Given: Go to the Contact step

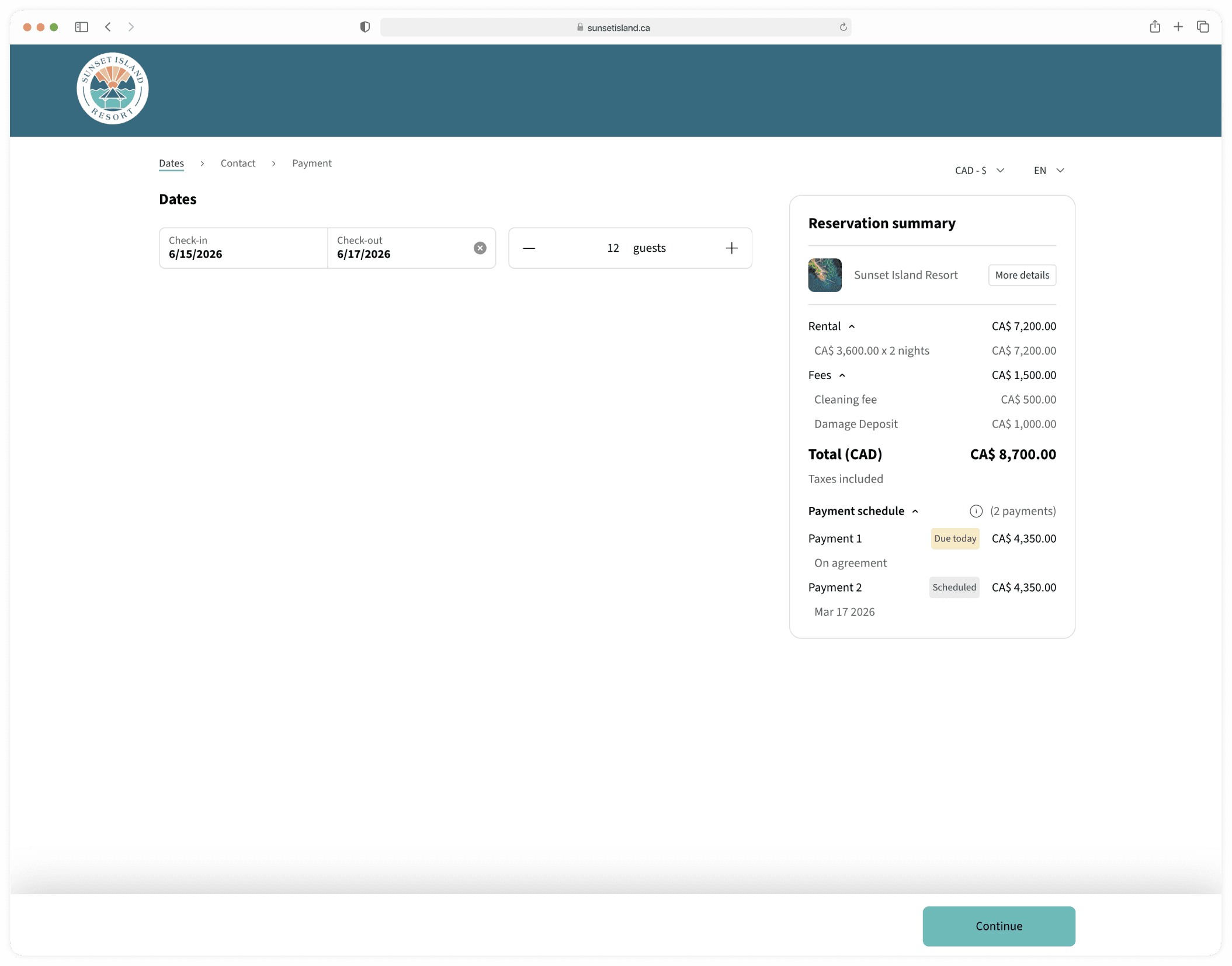Looking at the screenshot, I should [238, 164].
